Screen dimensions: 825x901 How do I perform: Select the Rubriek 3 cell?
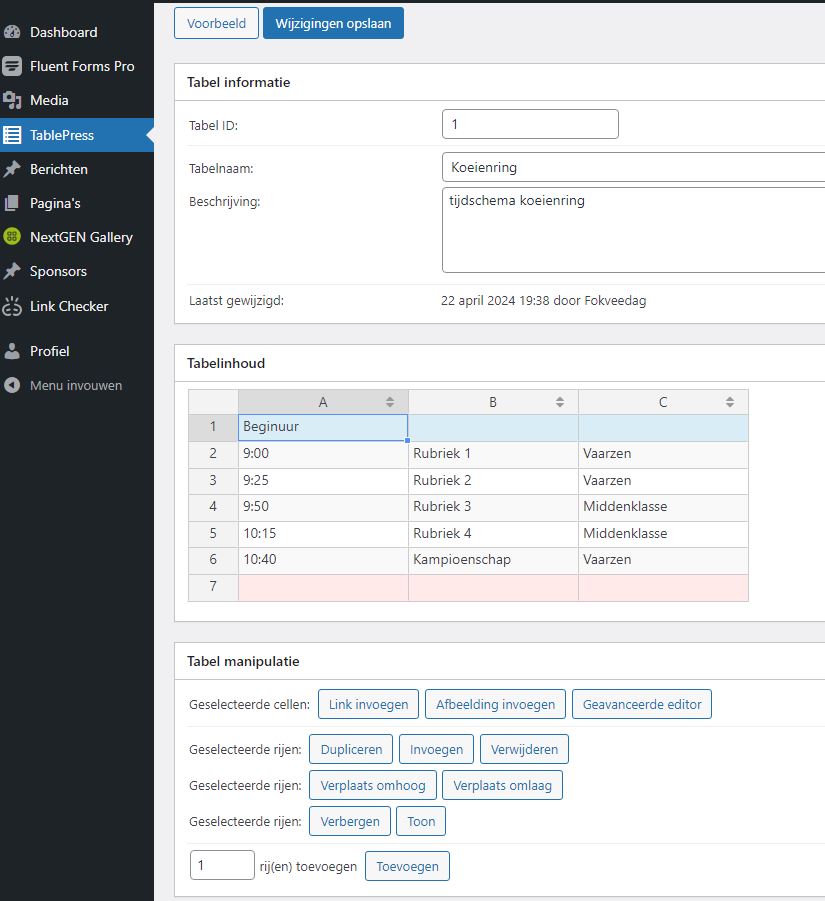tap(493, 507)
